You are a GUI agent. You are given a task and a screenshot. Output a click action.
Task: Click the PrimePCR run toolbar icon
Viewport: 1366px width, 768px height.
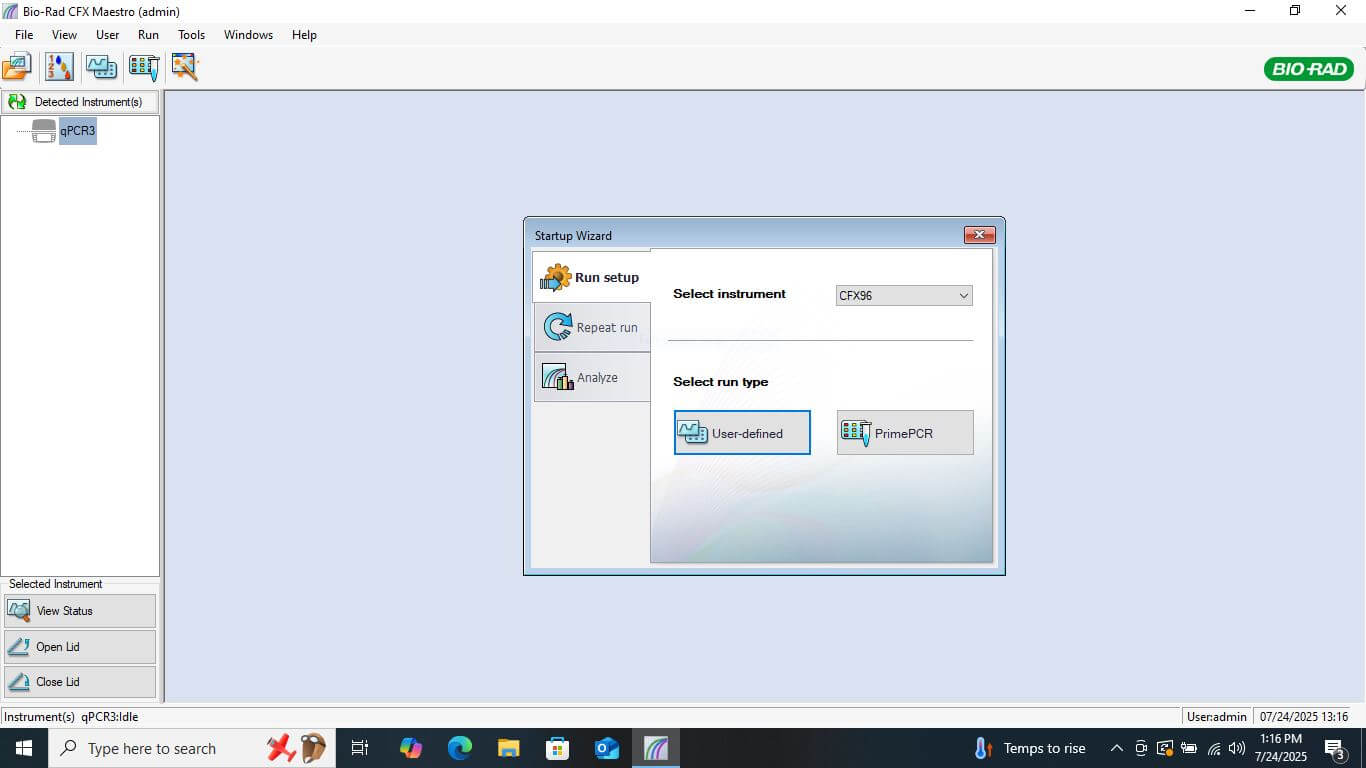[144, 67]
